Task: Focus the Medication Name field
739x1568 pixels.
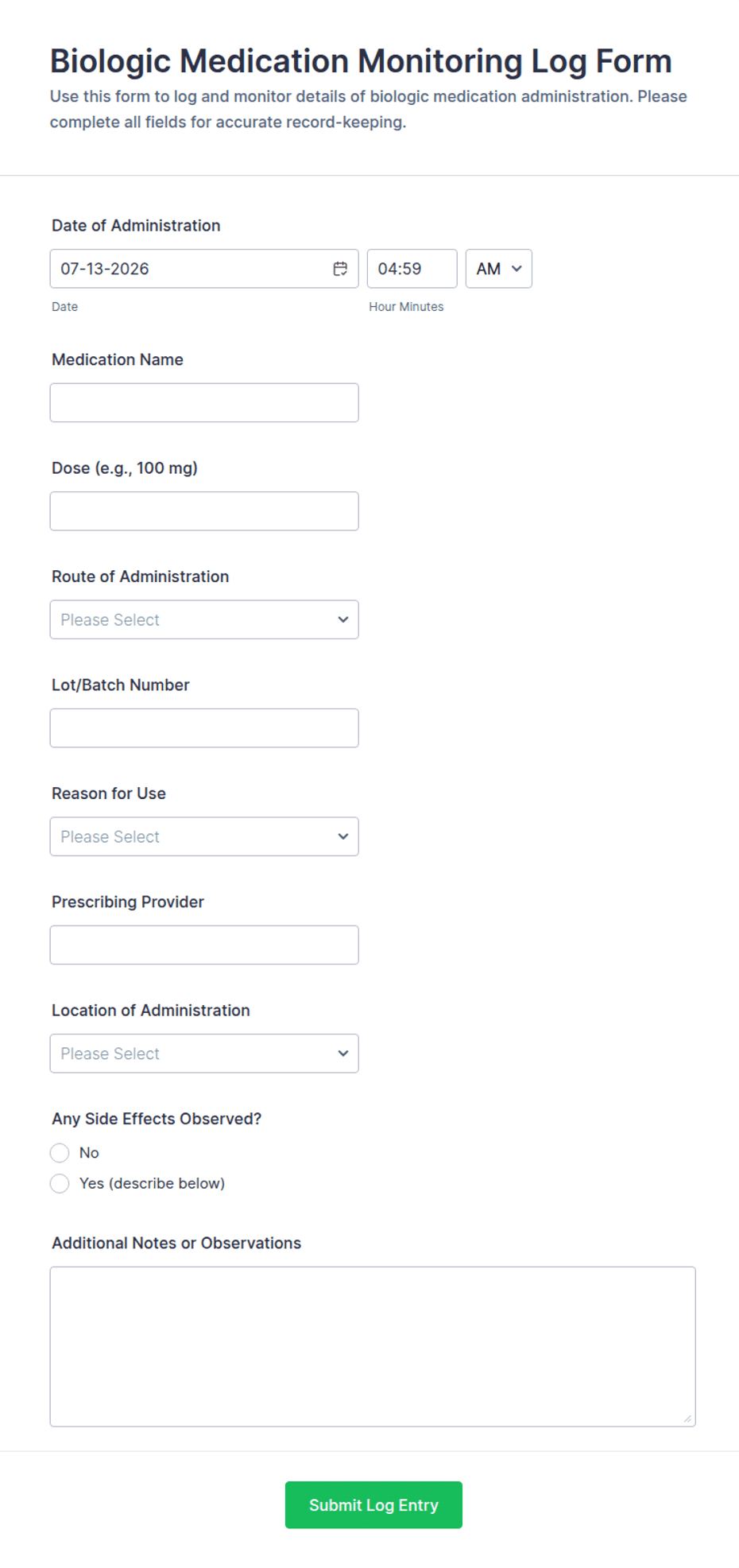Action: click(x=204, y=402)
